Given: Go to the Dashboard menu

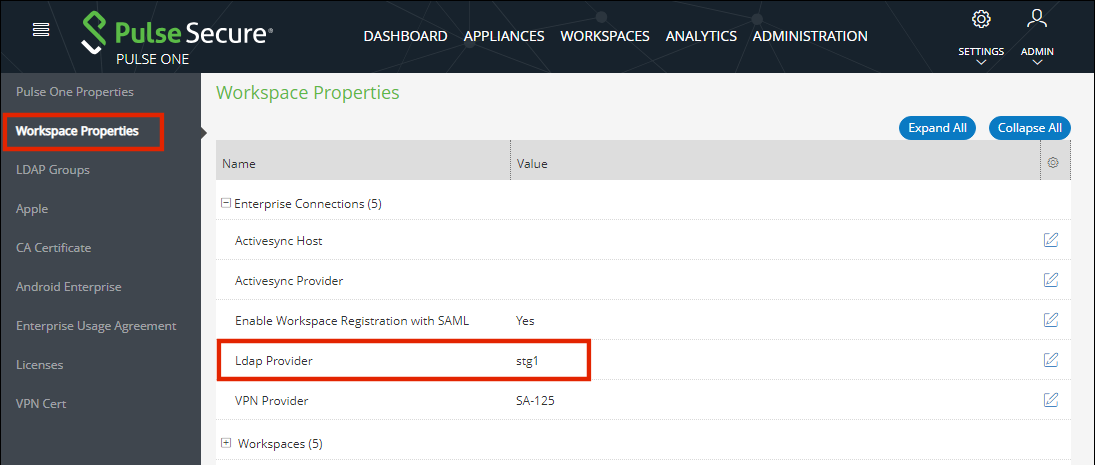Looking at the screenshot, I should point(405,36).
